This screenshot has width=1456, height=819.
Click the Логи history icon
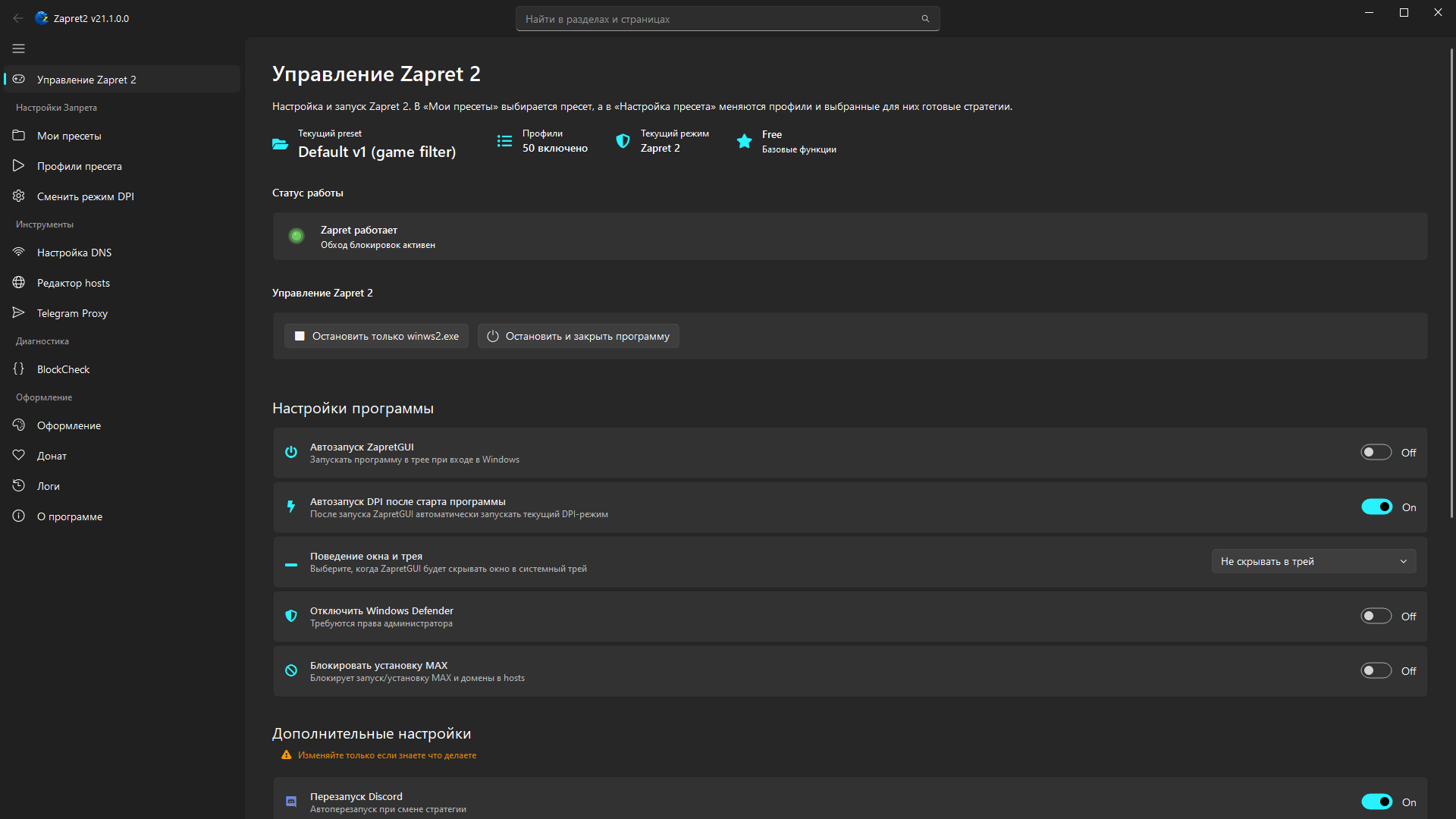pos(19,486)
